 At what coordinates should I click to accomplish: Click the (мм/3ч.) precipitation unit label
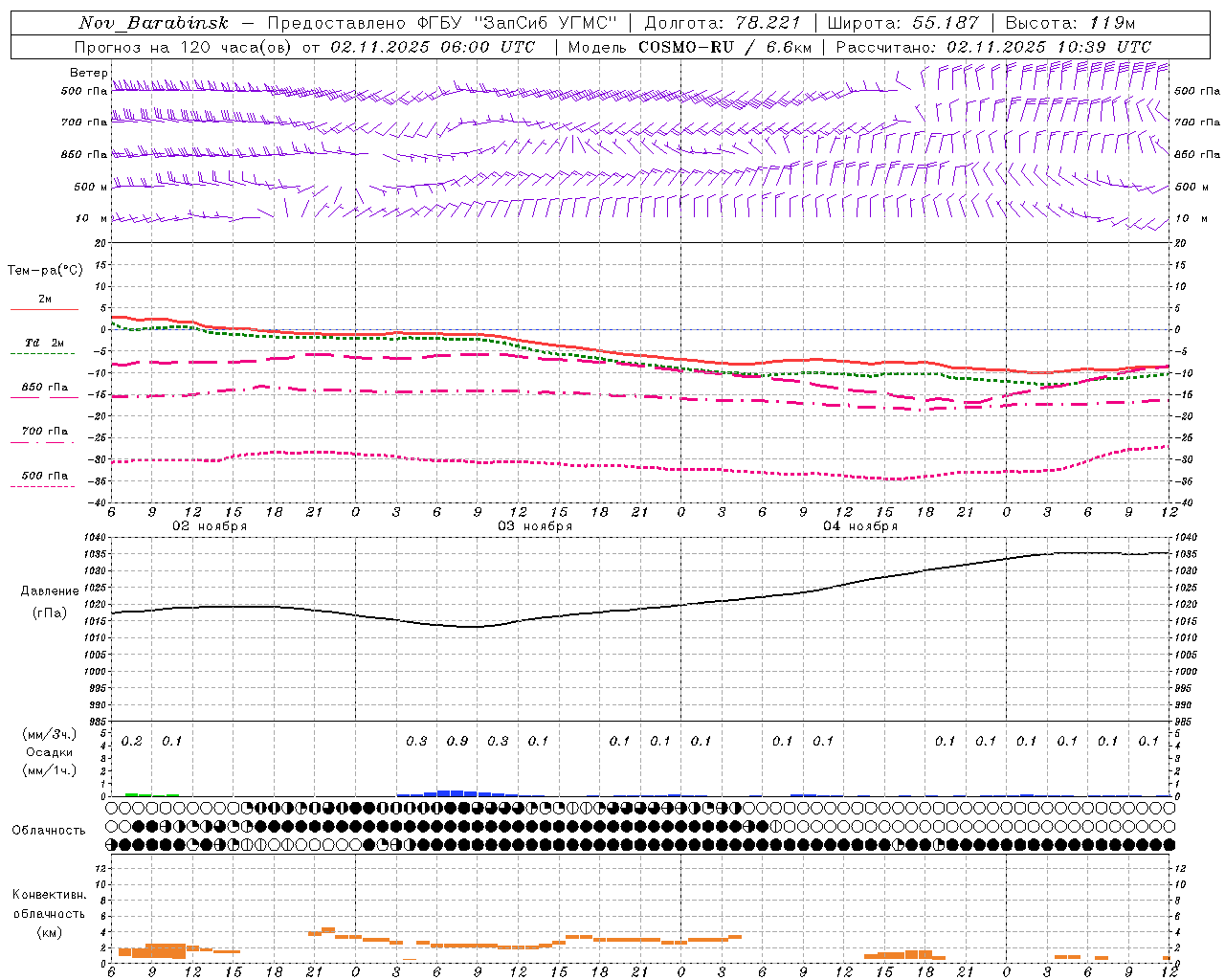49,734
